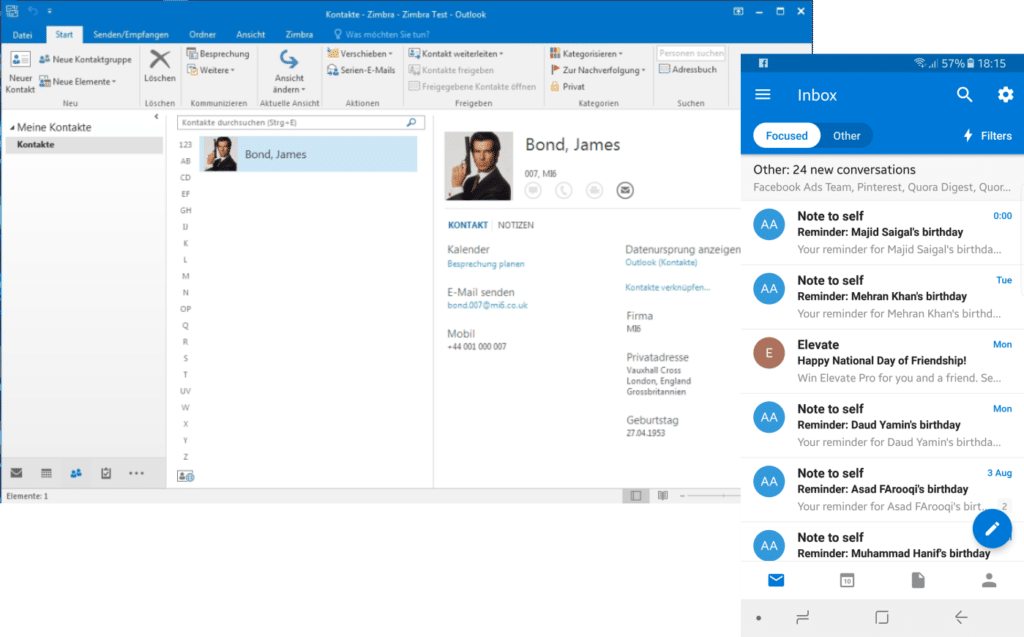The height and width of the screenshot is (637, 1024).
Task: Open the Neue Elemente dropdown
Action: point(78,82)
